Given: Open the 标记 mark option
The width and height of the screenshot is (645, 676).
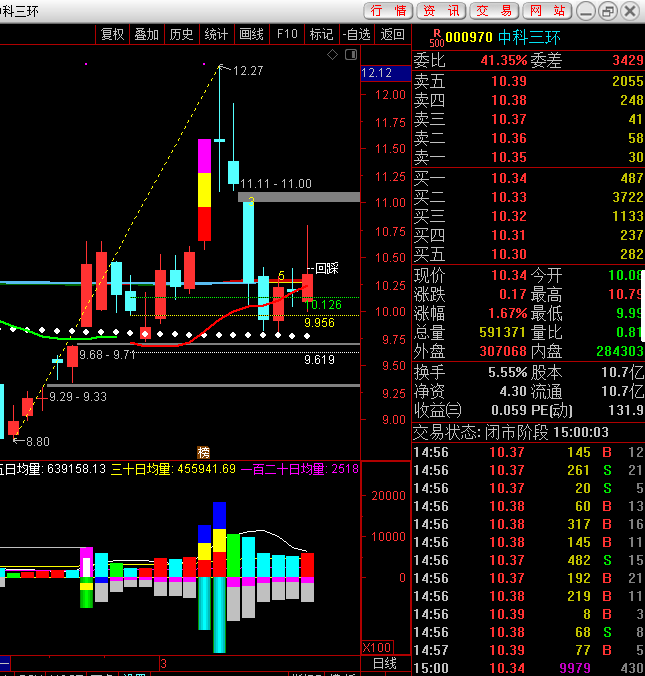Looking at the screenshot, I should (x=322, y=34).
